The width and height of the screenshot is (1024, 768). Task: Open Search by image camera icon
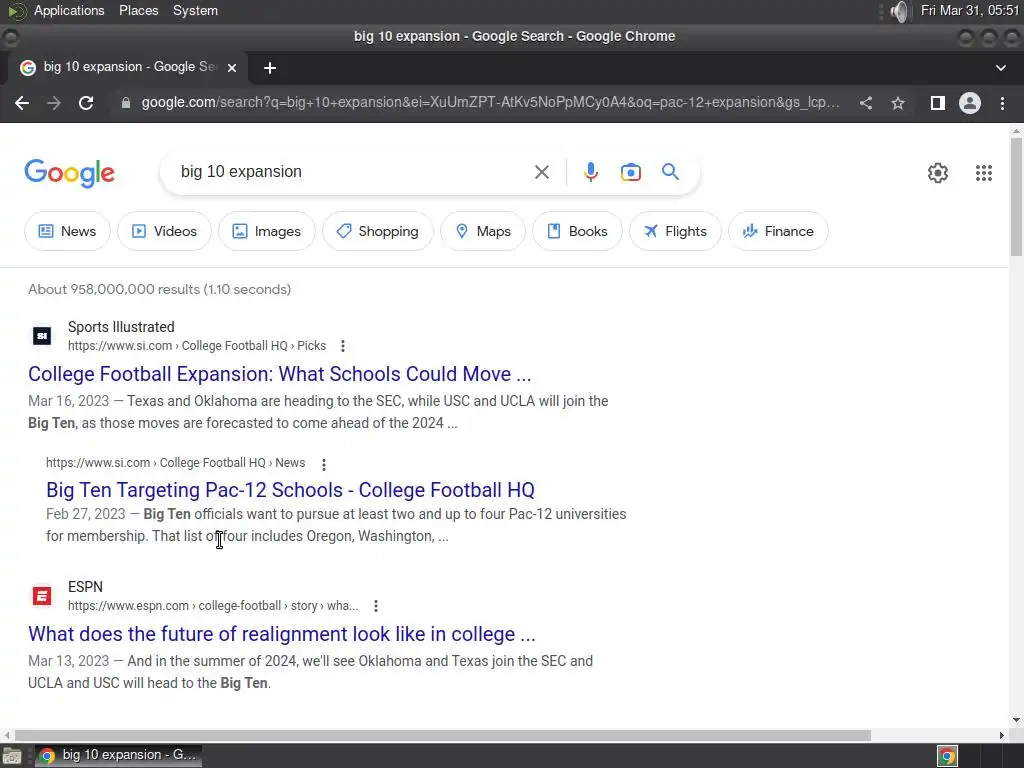click(x=631, y=172)
